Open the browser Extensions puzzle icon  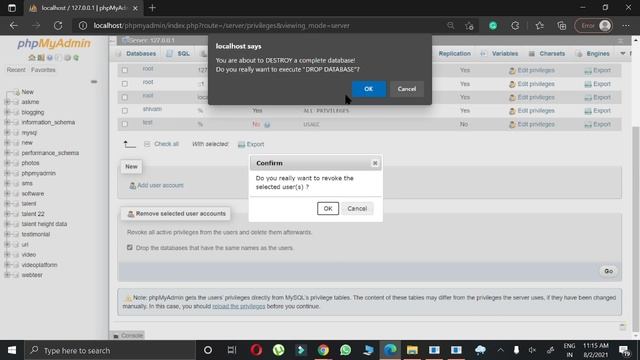(x=515, y=25)
